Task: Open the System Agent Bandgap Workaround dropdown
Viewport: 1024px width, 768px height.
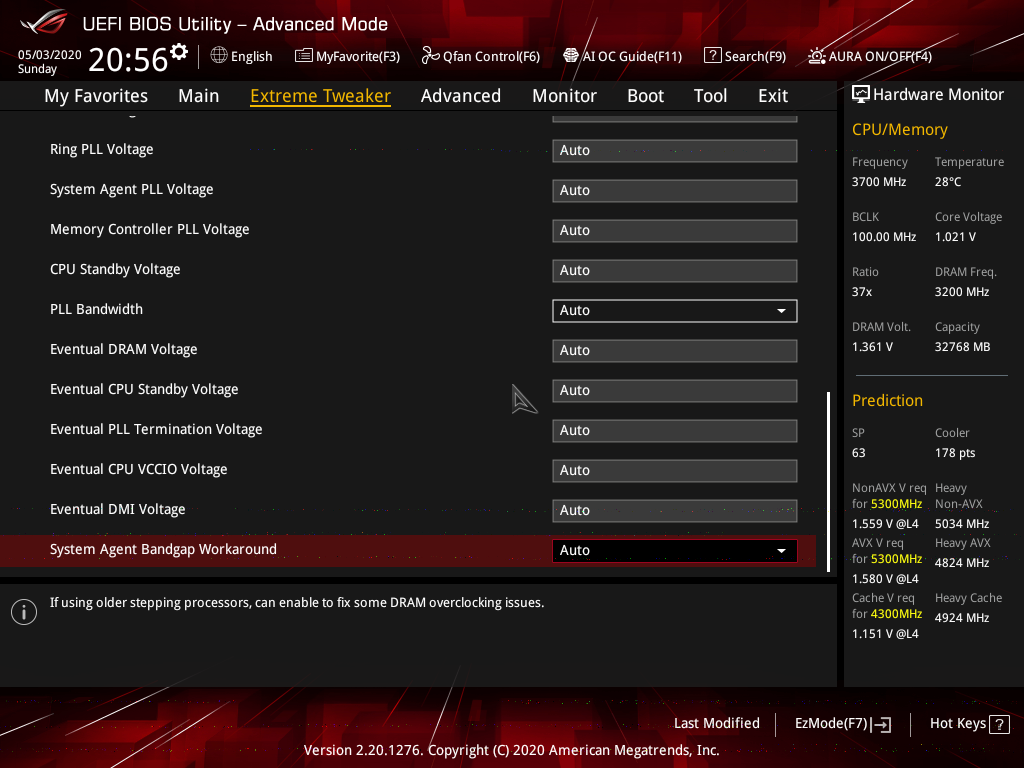Action: pos(675,551)
